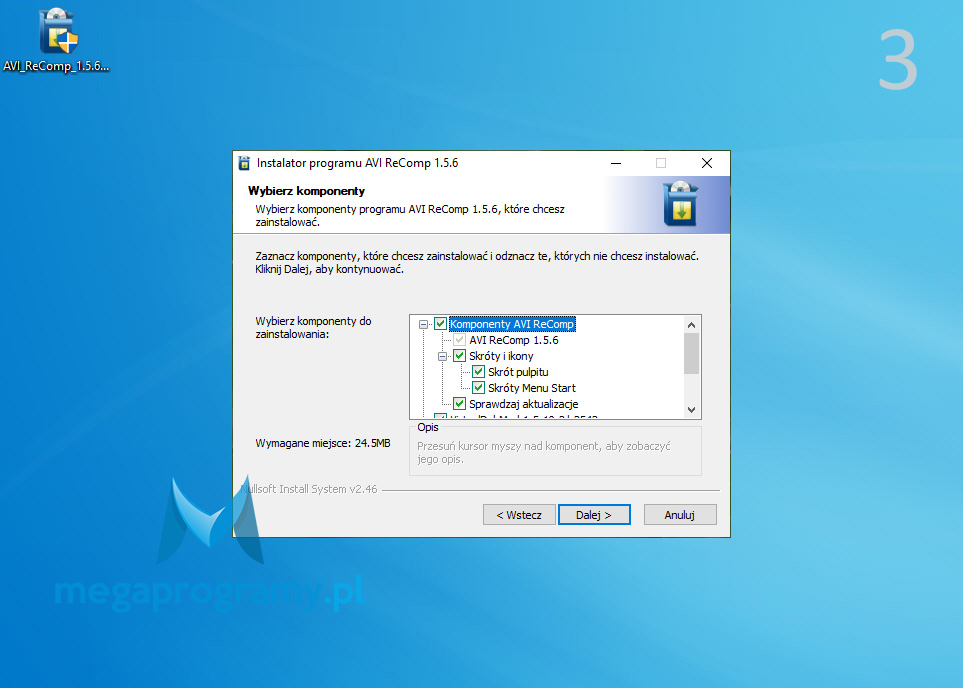The height and width of the screenshot is (688, 963).
Task: Disable the Sprawdzaj aktualizacje checkbox
Action: click(x=459, y=404)
